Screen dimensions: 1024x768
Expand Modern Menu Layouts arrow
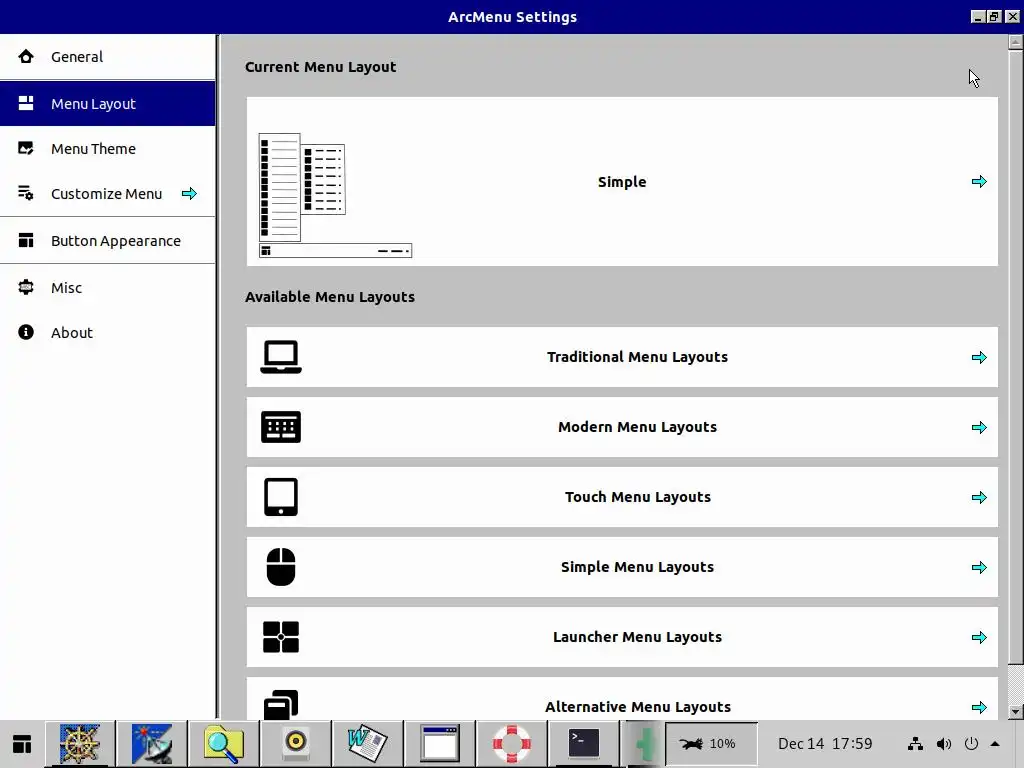(x=979, y=427)
